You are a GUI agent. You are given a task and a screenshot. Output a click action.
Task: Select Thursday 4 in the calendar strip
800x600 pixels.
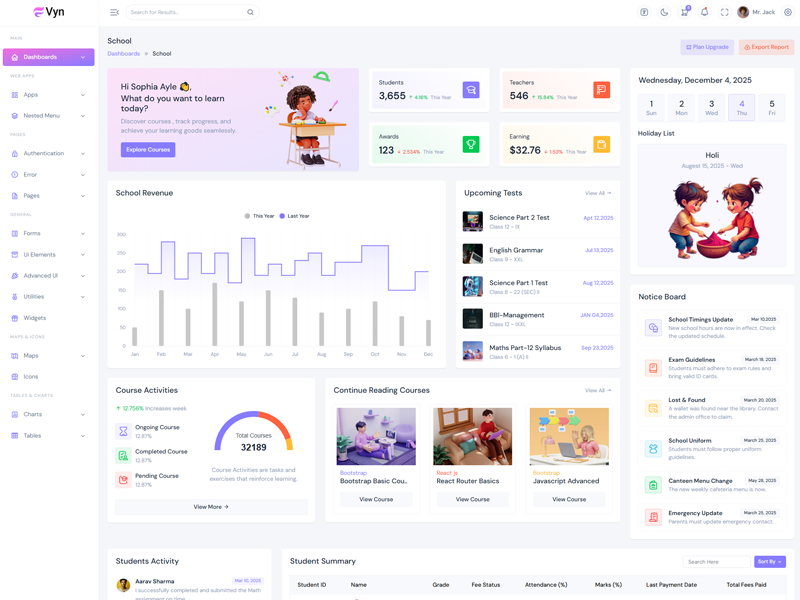pos(741,107)
